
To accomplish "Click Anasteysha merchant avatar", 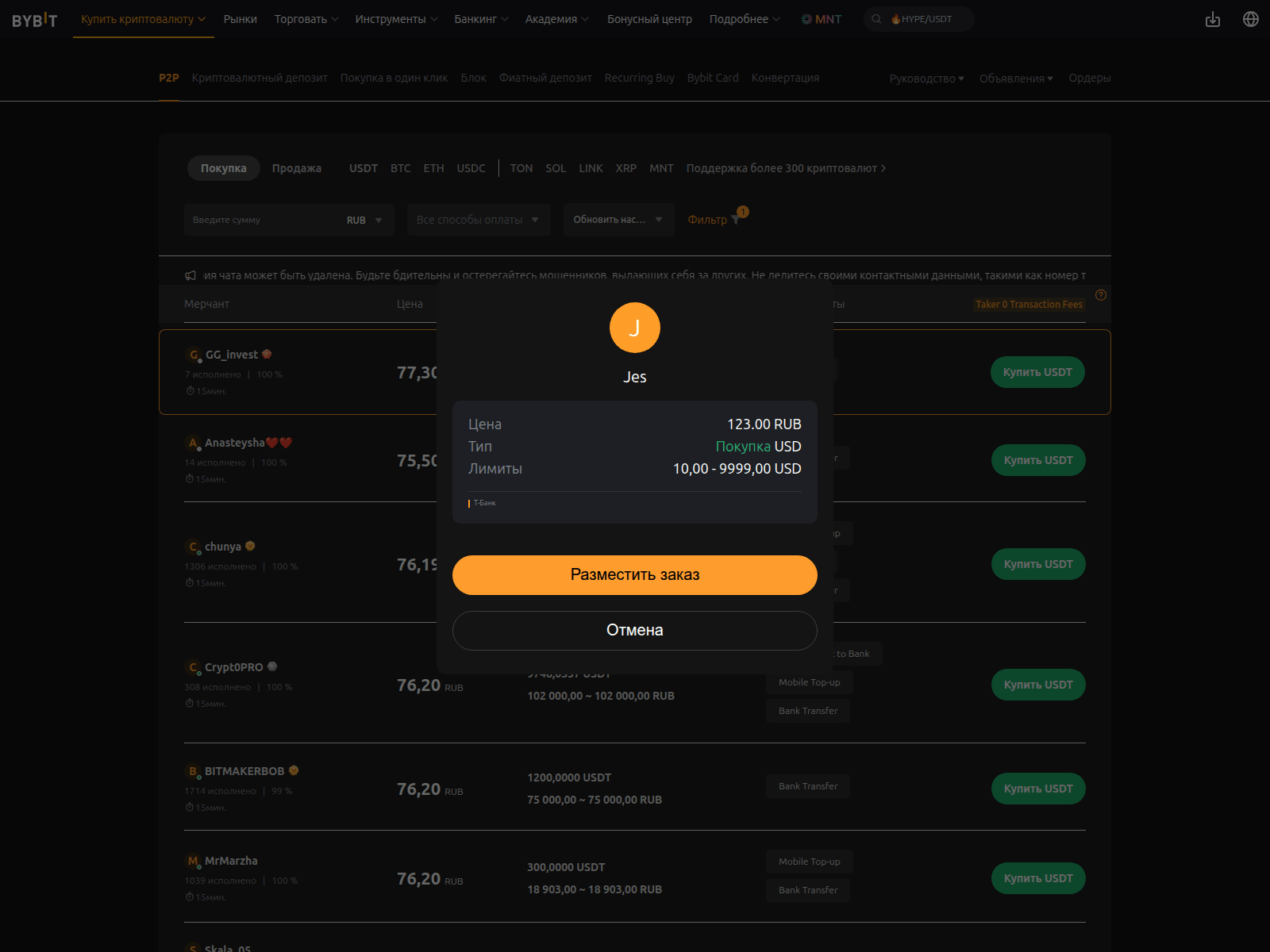I will coord(193,443).
